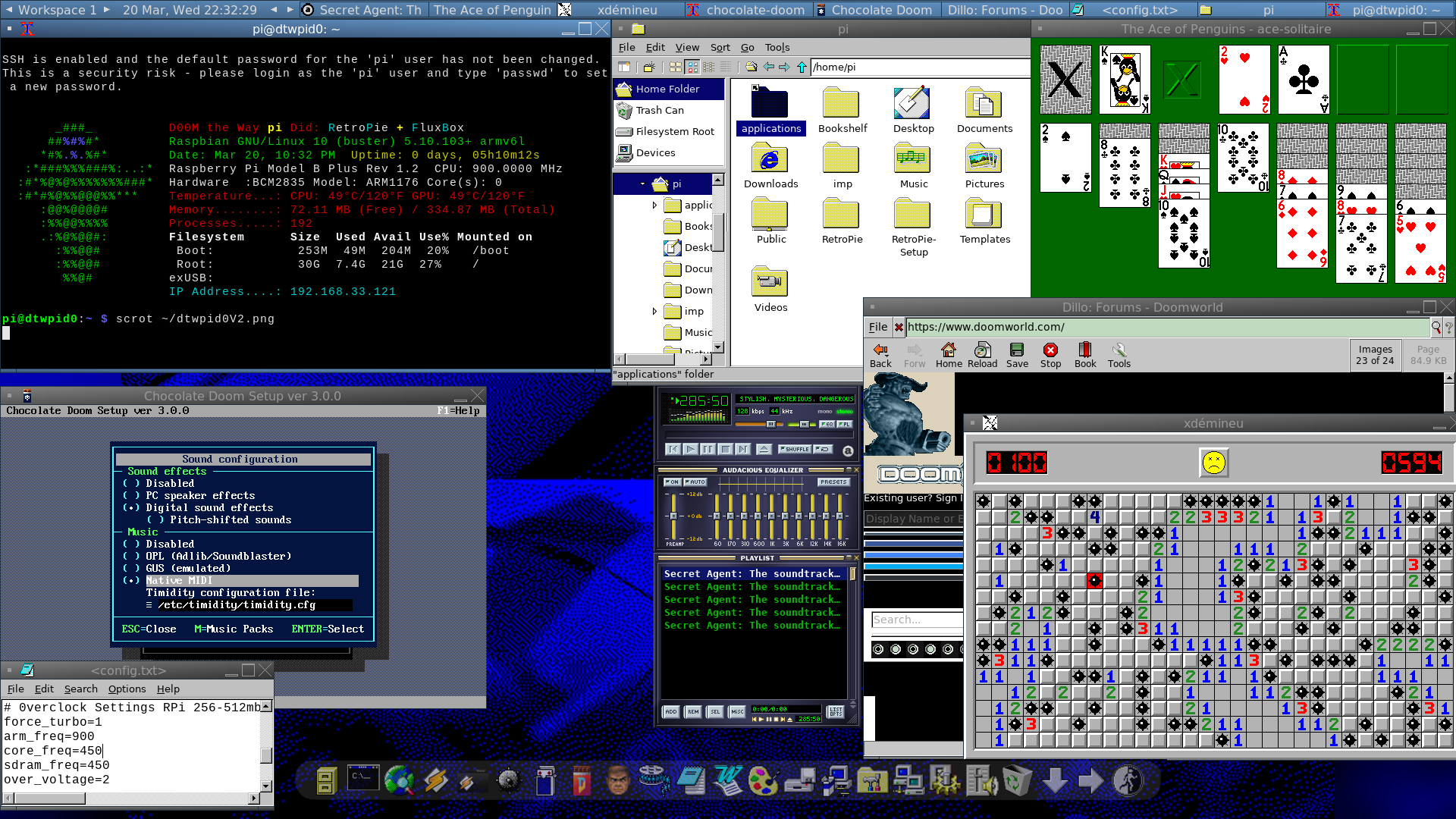Open the playlist REM menu
Viewport: 1456px width, 819px height.
tap(693, 711)
